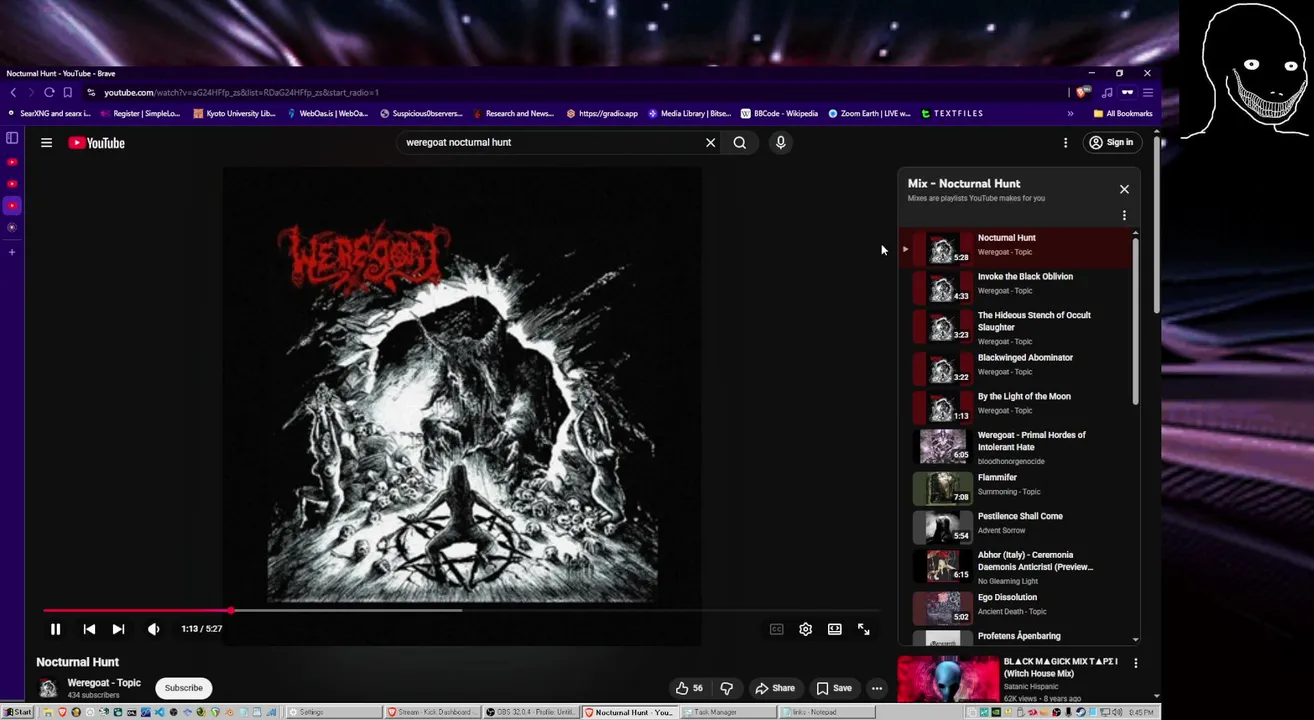Open TEXTFILES bookmark
The image size is (1314, 720).
tap(952, 114)
